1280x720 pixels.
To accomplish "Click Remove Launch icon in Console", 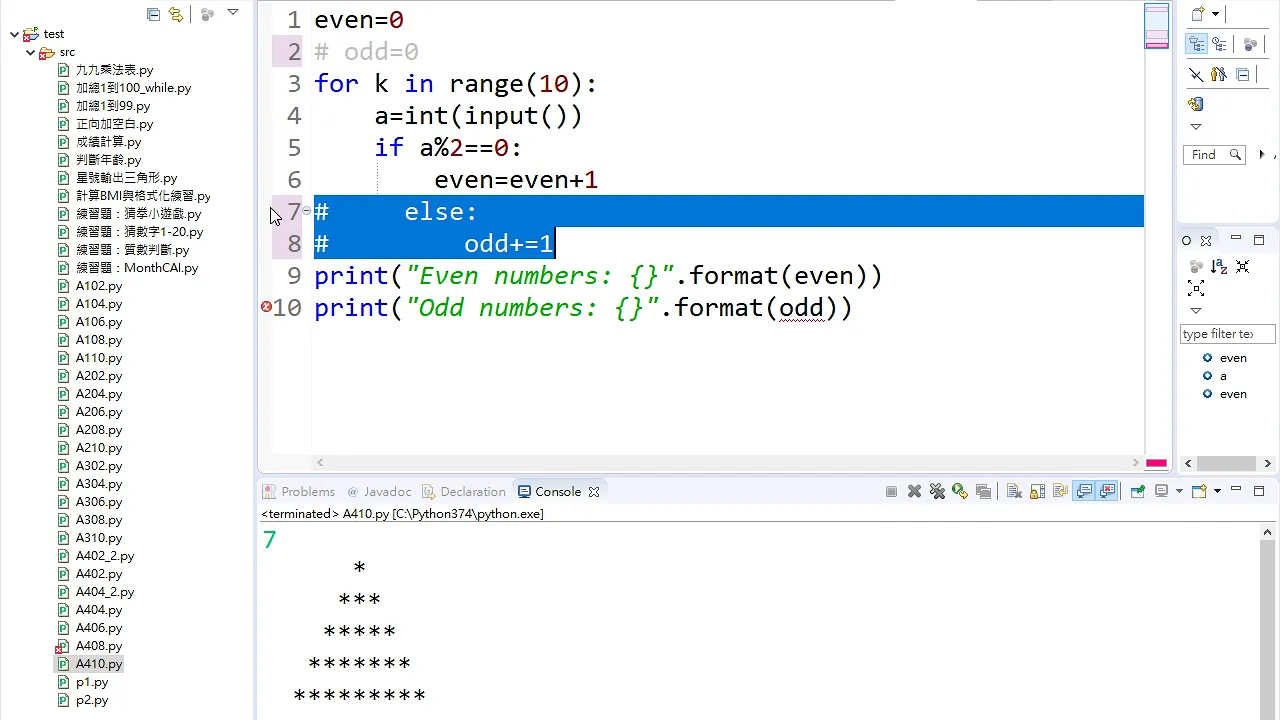I will point(914,491).
